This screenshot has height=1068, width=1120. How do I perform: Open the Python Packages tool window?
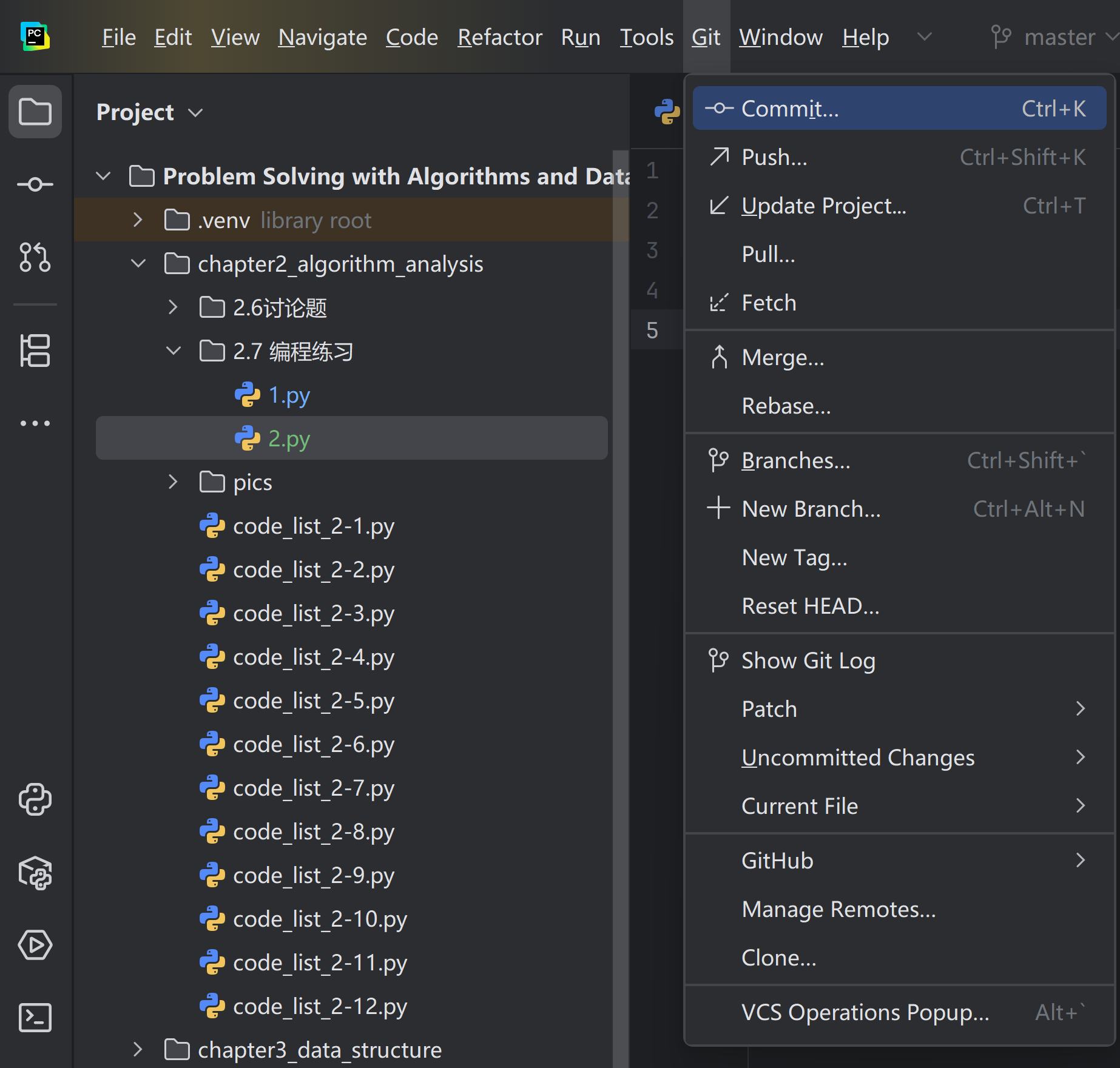[x=35, y=872]
